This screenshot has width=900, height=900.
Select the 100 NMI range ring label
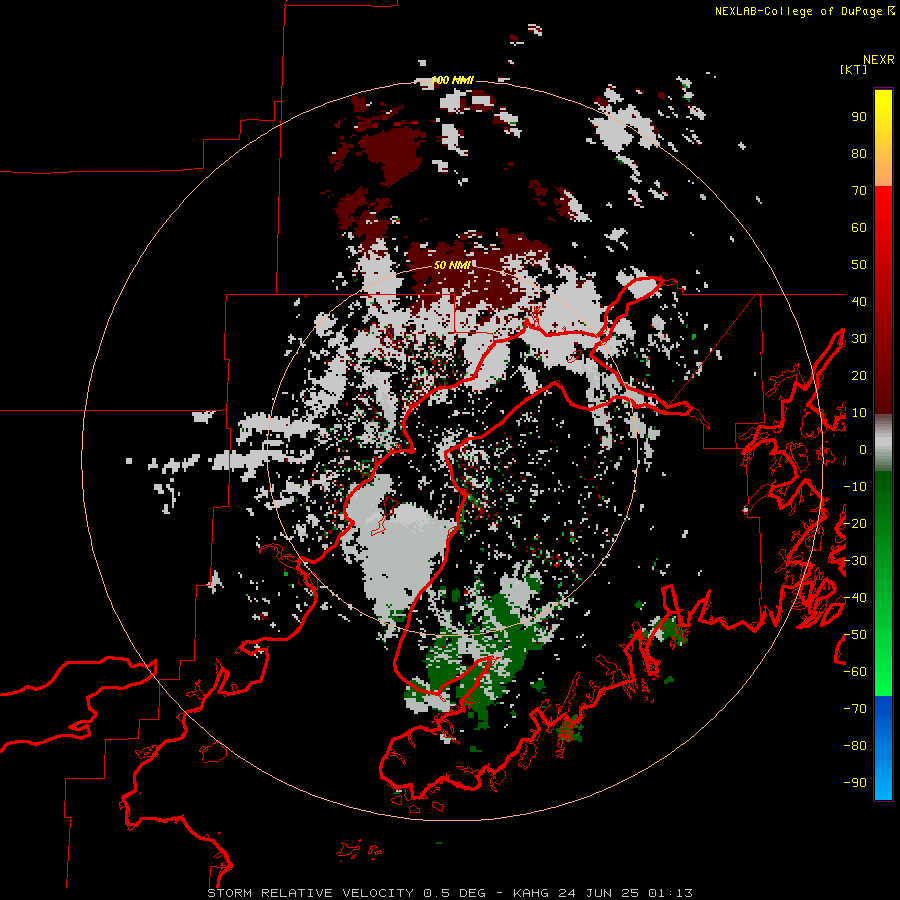click(452, 80)
